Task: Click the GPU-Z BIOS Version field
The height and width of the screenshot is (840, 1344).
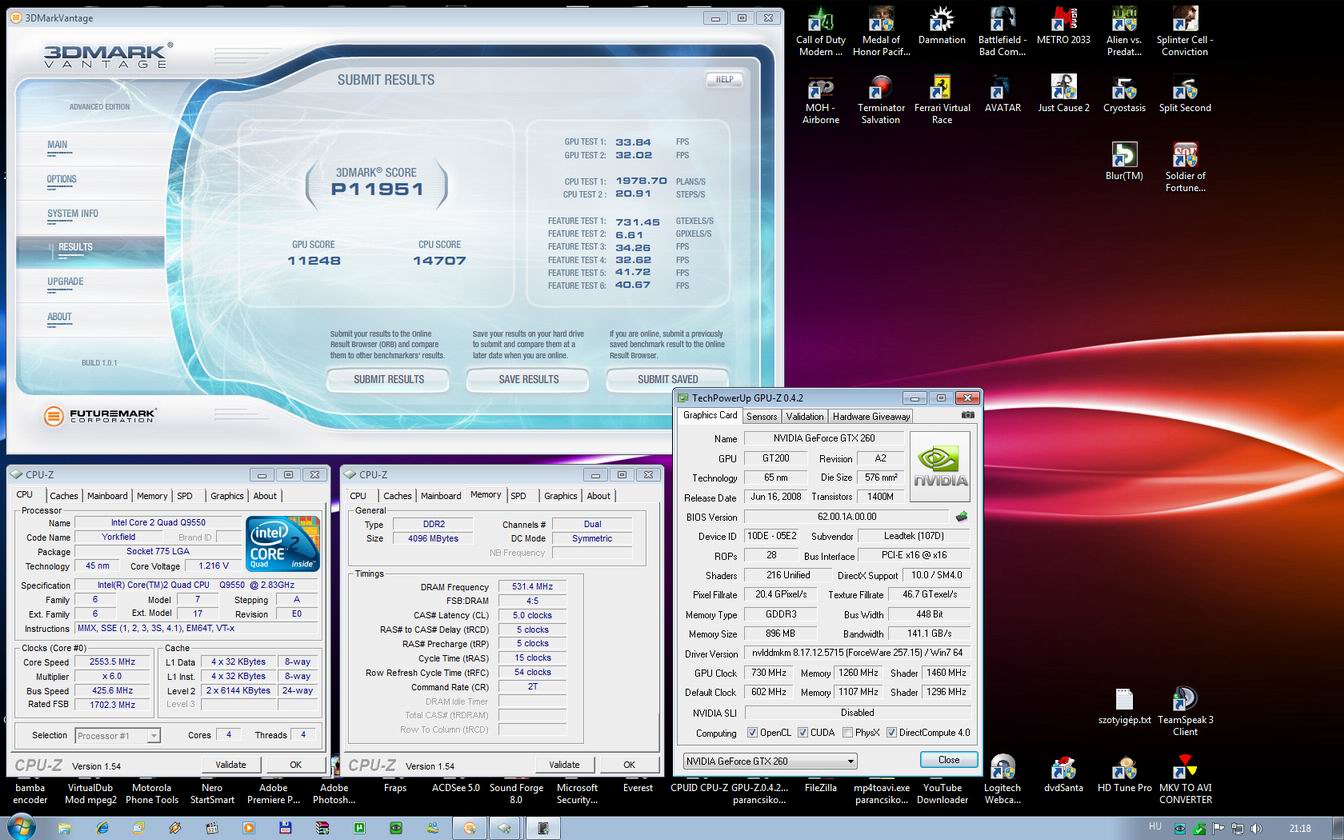Action: pyautogui.click(x=846, y=517)
